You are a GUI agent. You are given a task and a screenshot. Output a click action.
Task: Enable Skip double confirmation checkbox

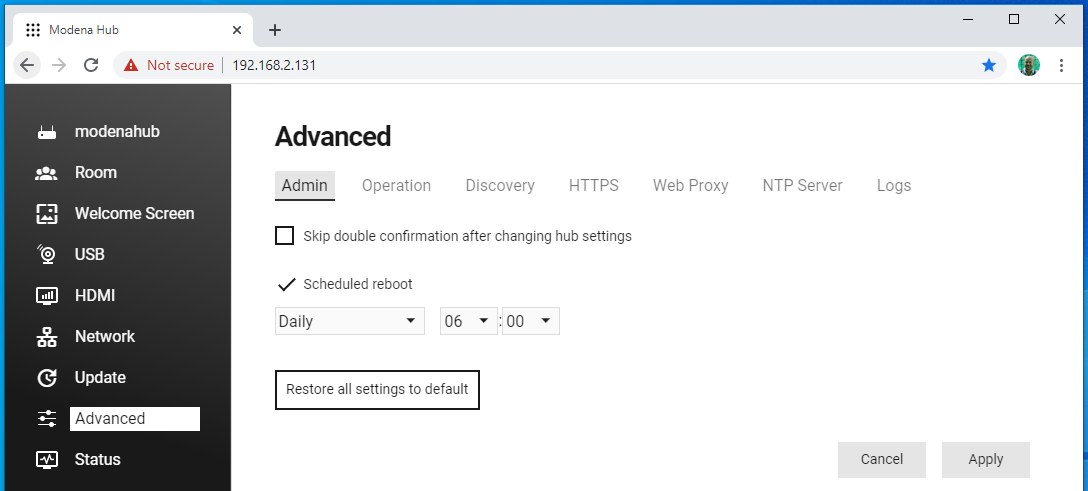[x=284, y=236]
